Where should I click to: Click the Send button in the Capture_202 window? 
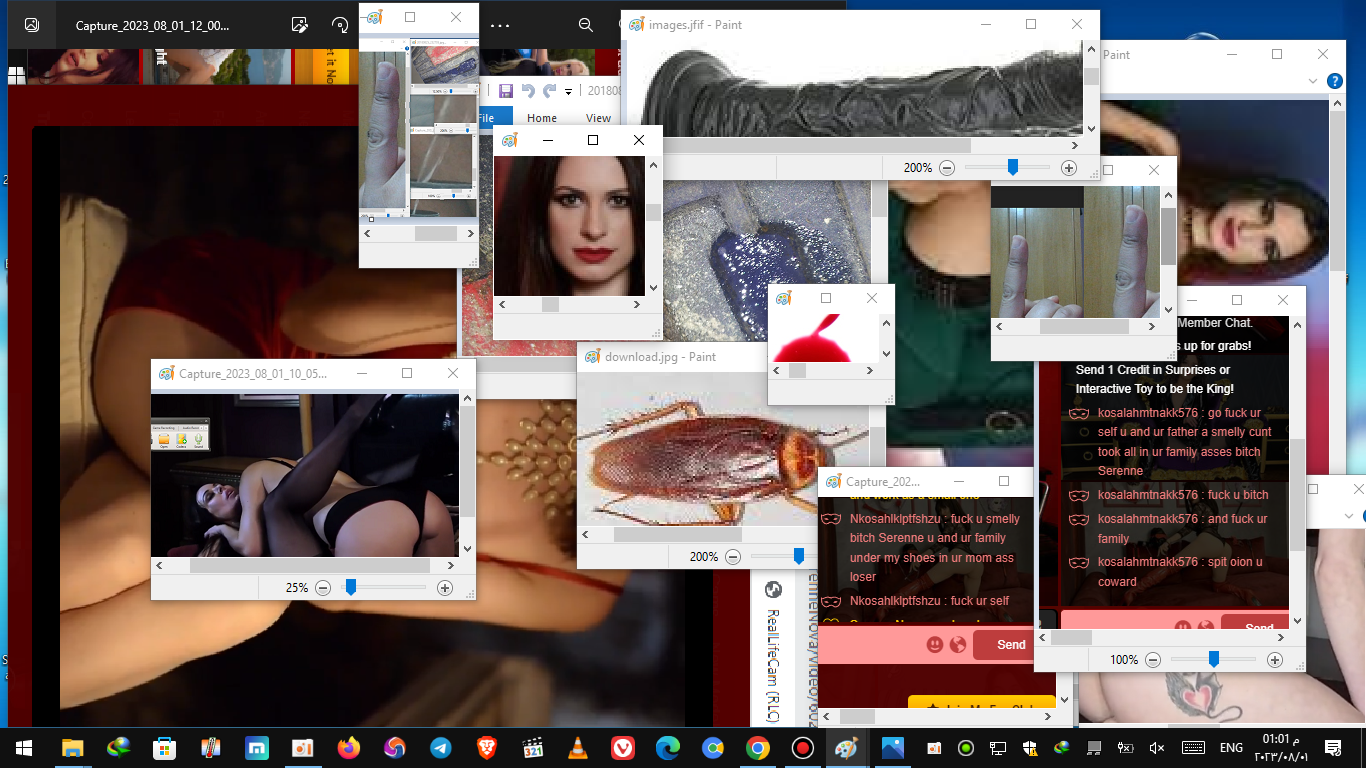(x=1010, y=645)
